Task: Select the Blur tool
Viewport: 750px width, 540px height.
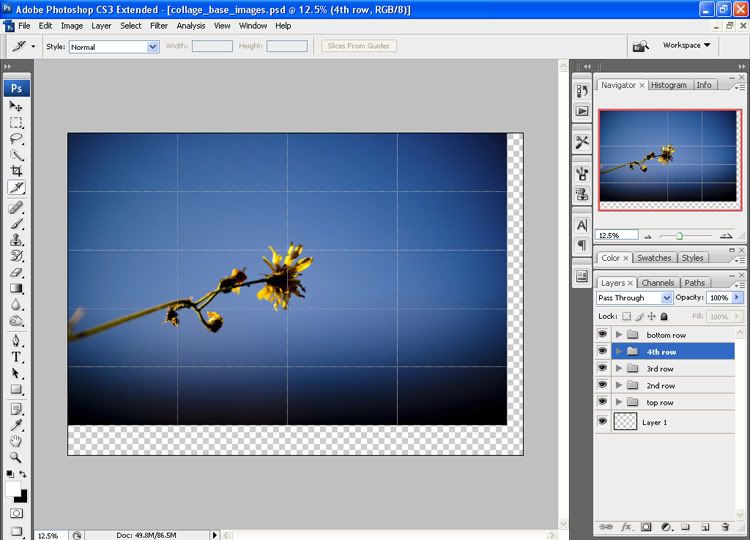Action: 16,305
